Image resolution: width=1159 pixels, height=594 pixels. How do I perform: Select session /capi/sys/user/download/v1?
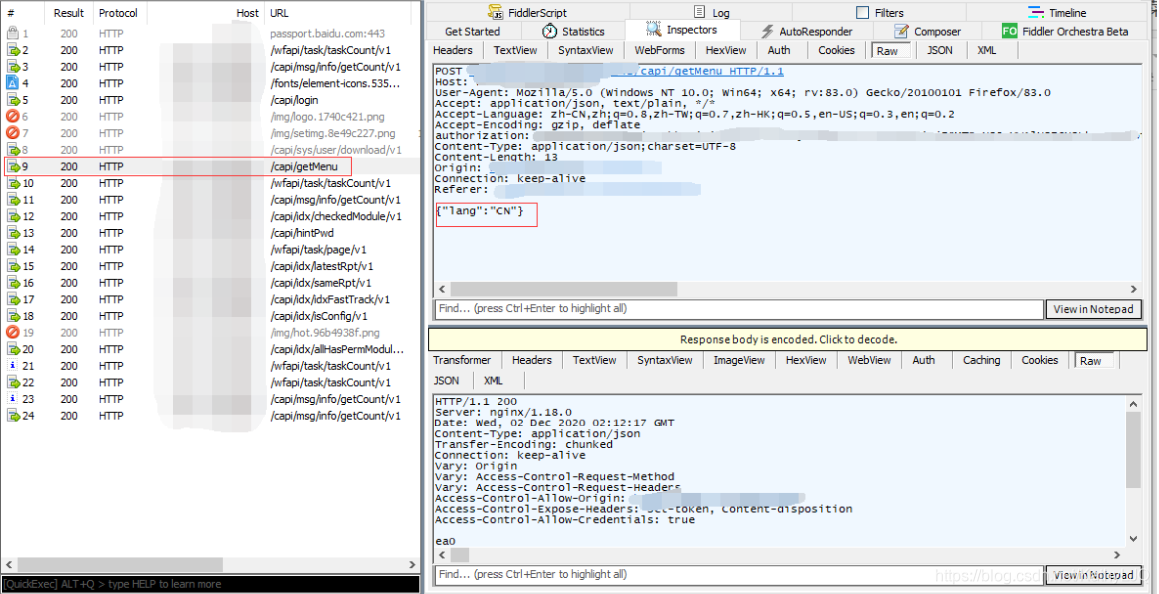click(x=210, y=150)
